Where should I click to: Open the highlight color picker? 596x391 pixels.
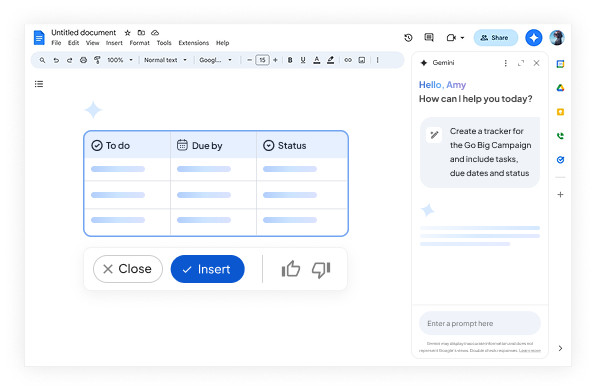point(330,60)
